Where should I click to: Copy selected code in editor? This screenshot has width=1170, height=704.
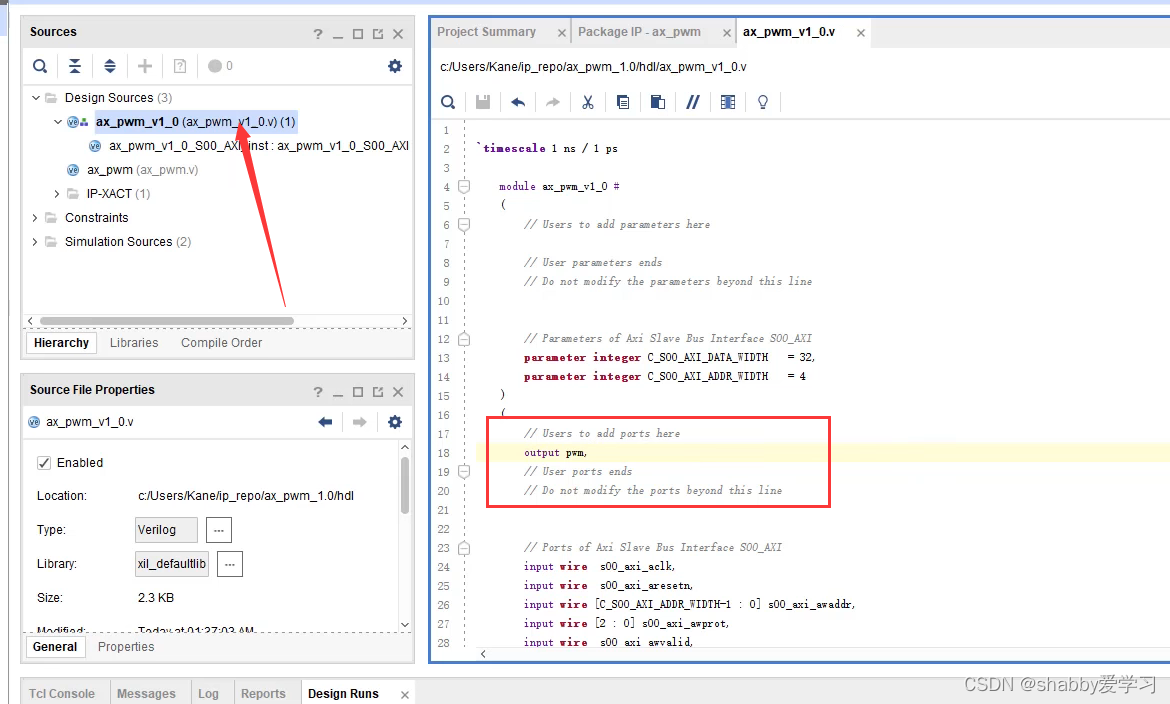[x=622, y=102]
